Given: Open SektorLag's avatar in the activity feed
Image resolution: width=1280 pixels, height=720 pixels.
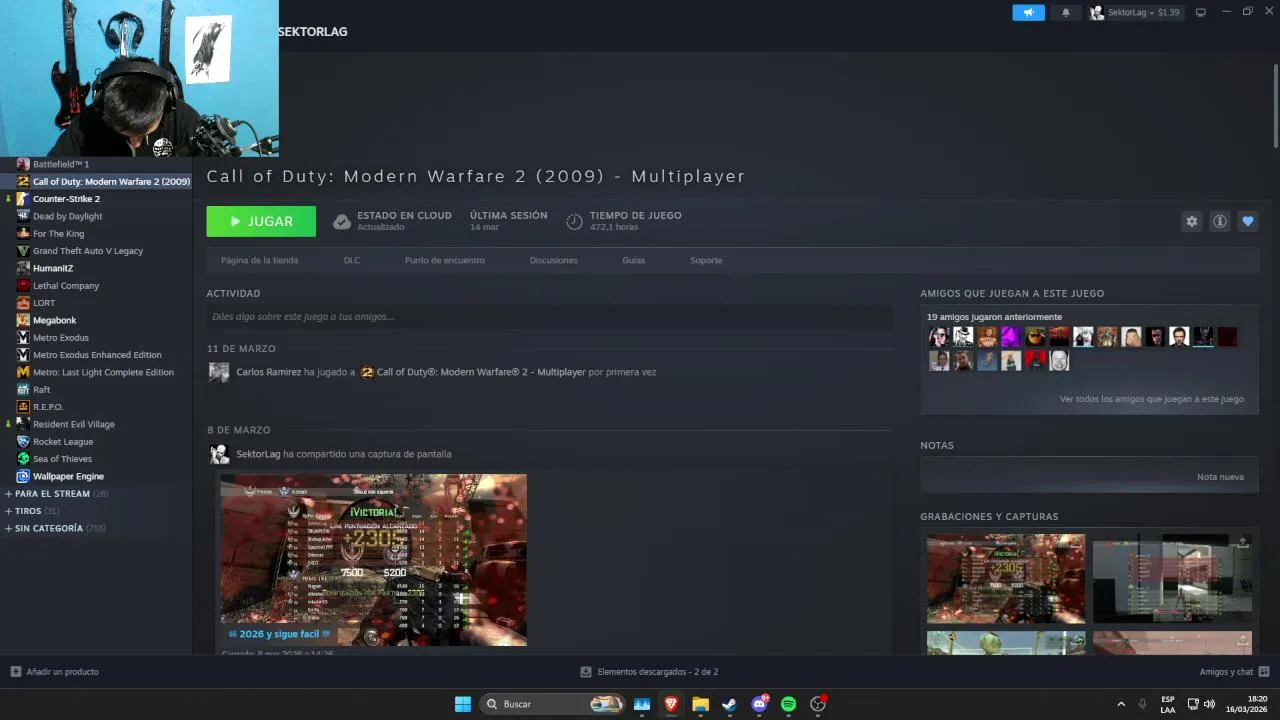Looking at the screenshot, I should 218,454.
